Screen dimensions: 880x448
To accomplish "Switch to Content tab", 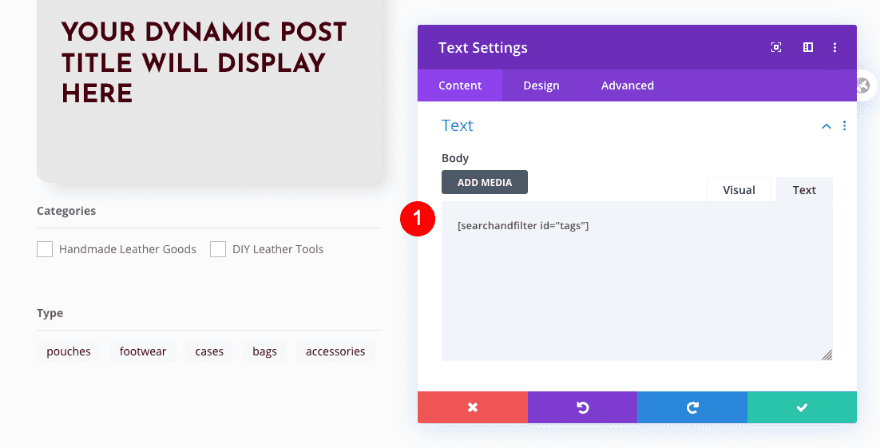I will (x=460, y=85).
